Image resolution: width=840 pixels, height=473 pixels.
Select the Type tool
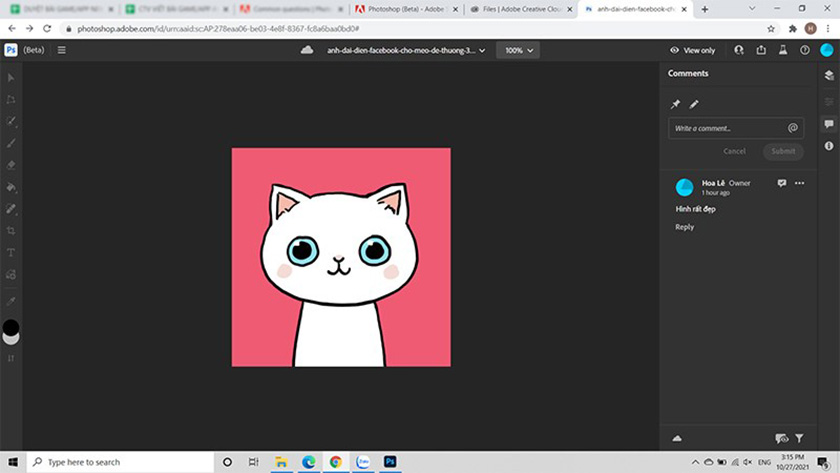point(11,253)
